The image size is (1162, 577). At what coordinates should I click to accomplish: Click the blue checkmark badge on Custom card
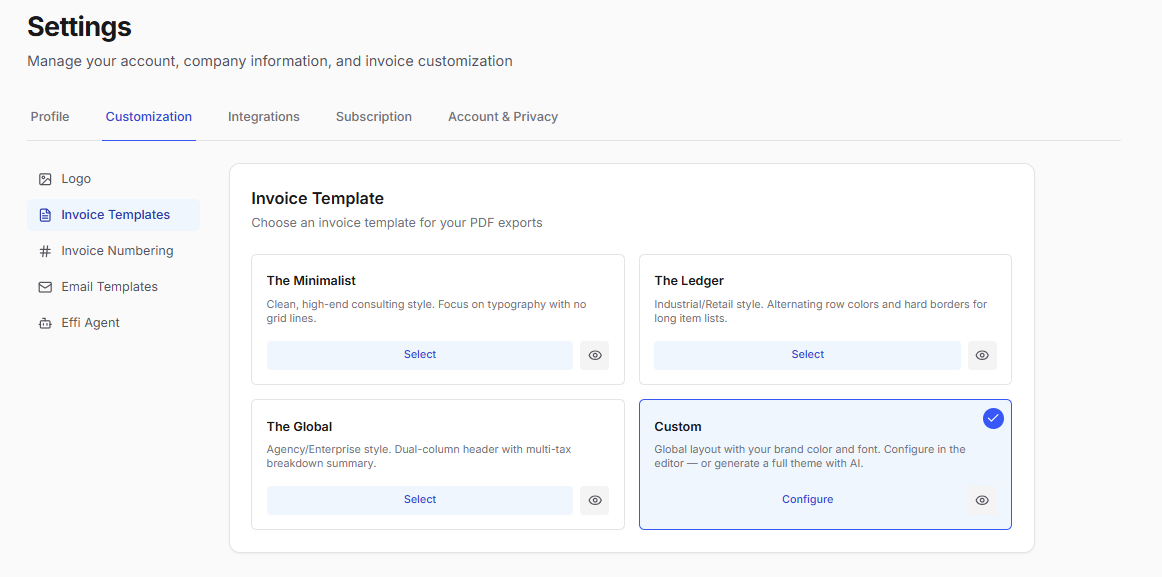click(x=993, y=418)
